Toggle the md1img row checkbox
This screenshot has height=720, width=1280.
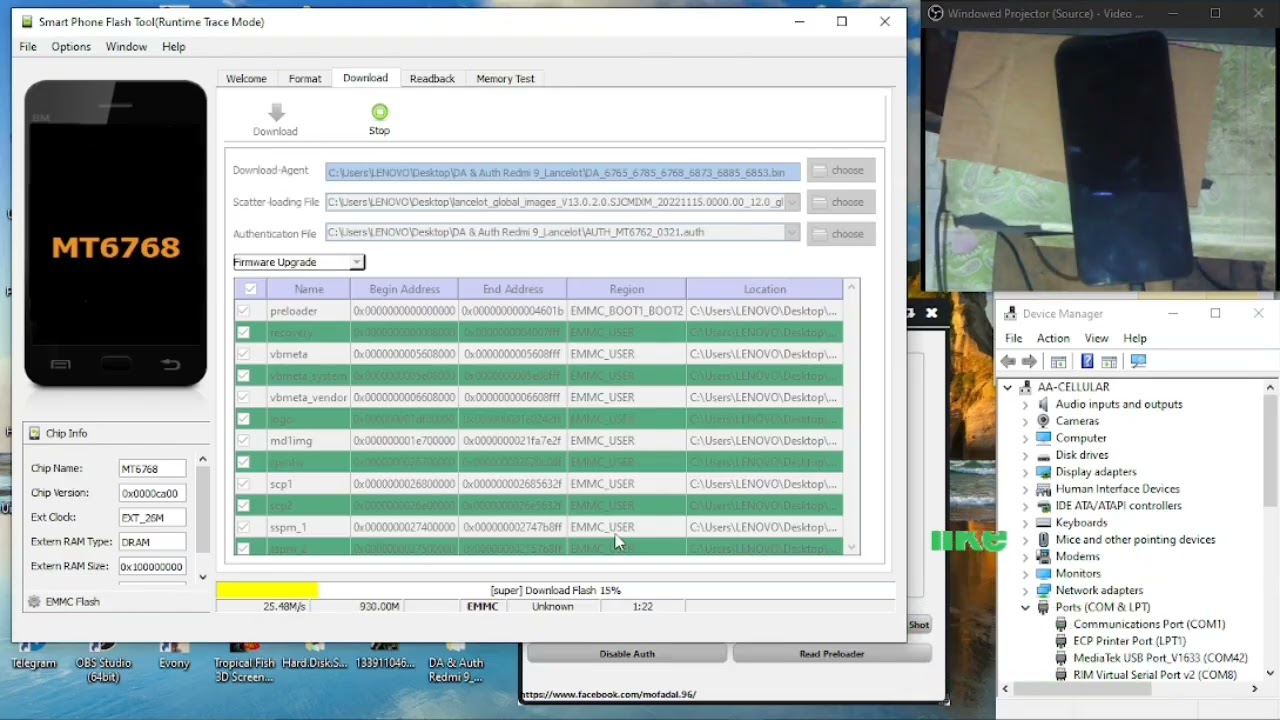tap(243, 441)
